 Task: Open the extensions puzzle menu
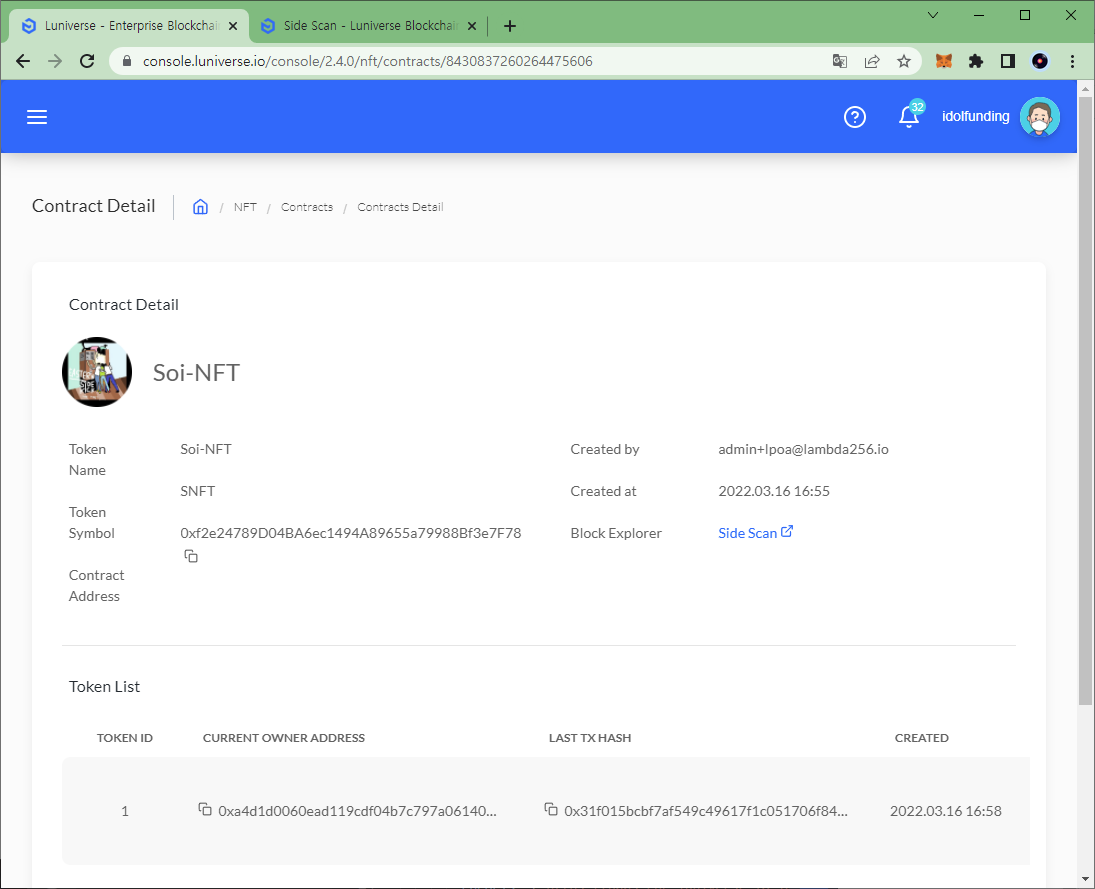point(976,61)
